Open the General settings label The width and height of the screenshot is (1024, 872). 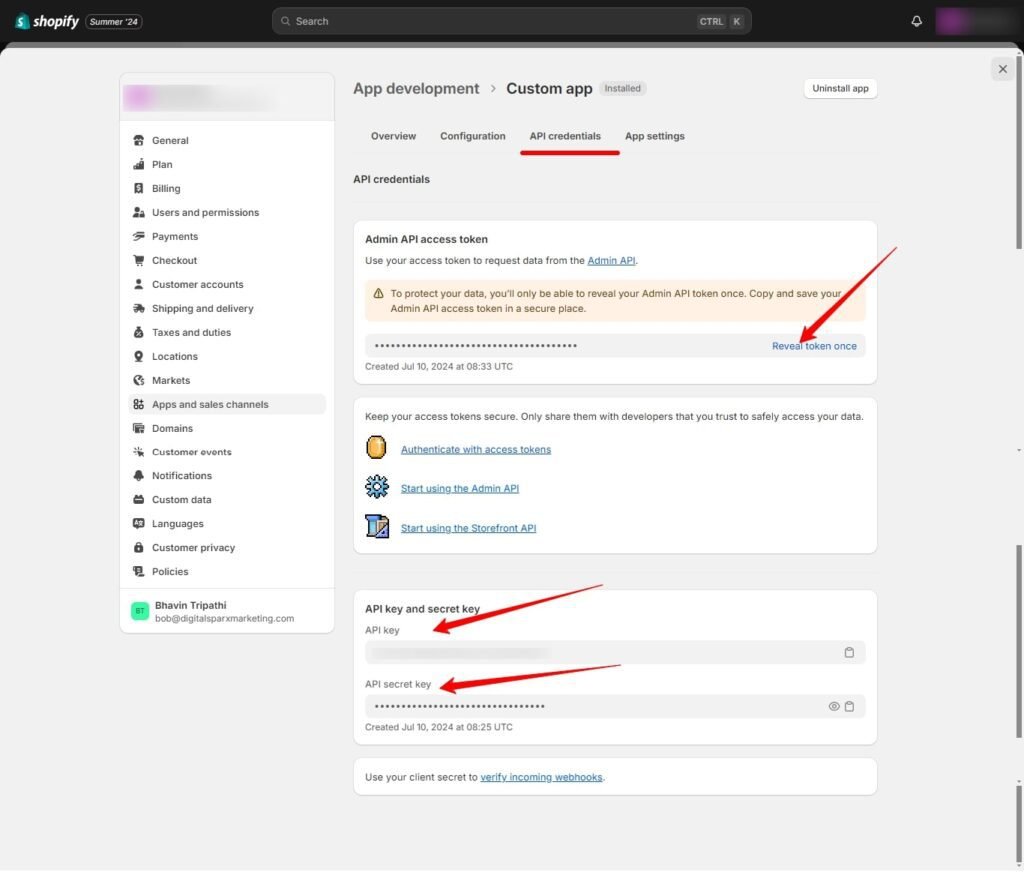tap(170, 140)
